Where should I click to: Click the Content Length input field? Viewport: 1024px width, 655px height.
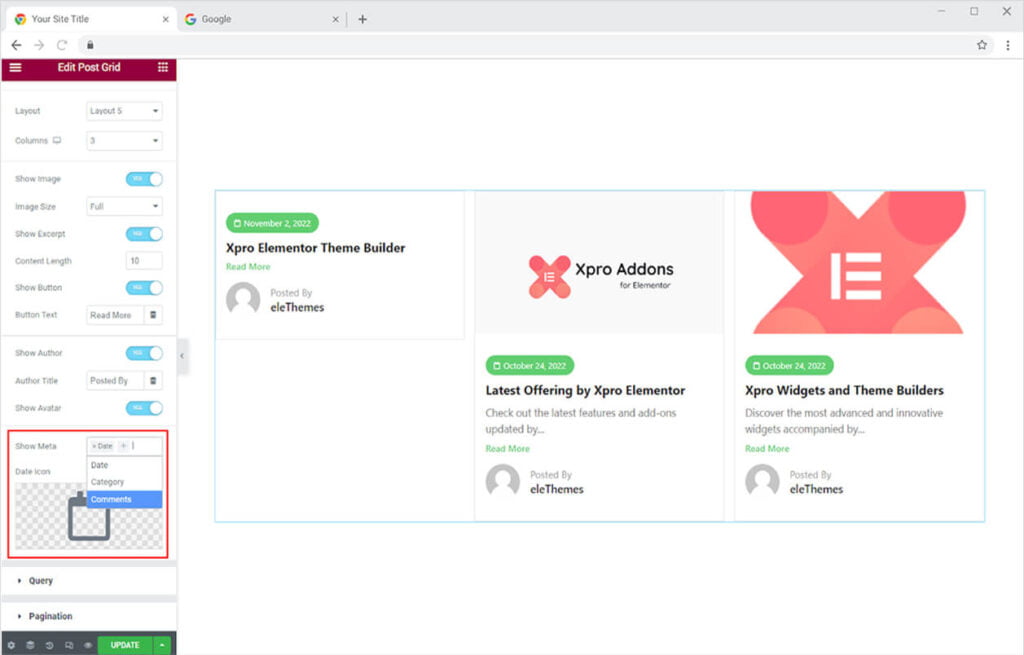click(x=144, y=261)
